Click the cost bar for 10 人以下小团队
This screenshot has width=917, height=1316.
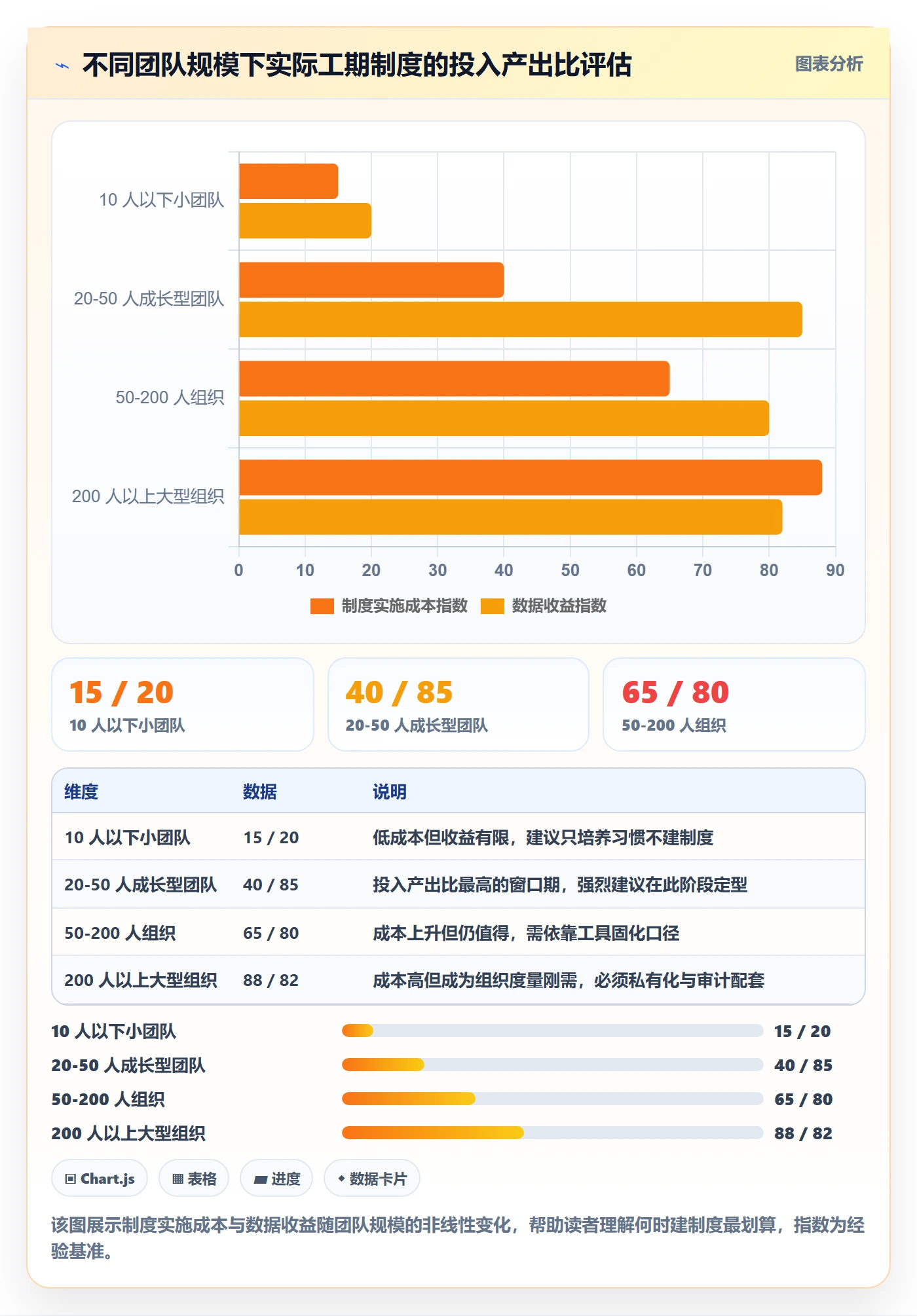289,181
